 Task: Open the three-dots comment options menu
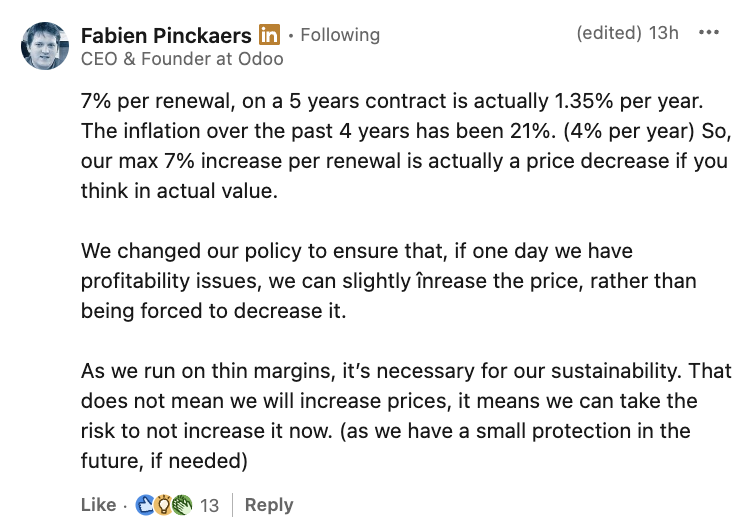click(709, 33)
